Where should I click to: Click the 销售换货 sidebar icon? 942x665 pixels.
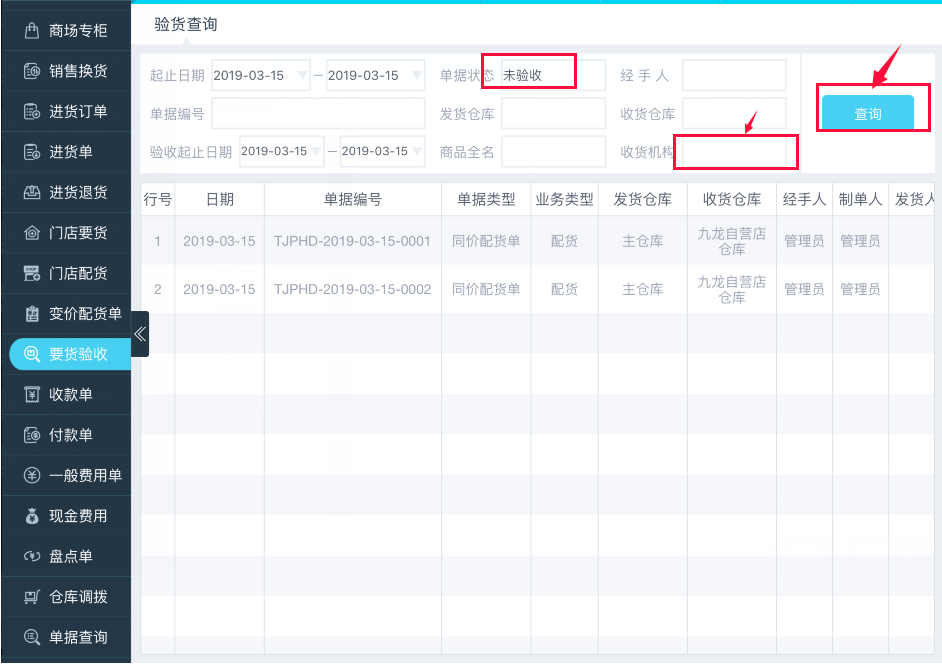32,71
